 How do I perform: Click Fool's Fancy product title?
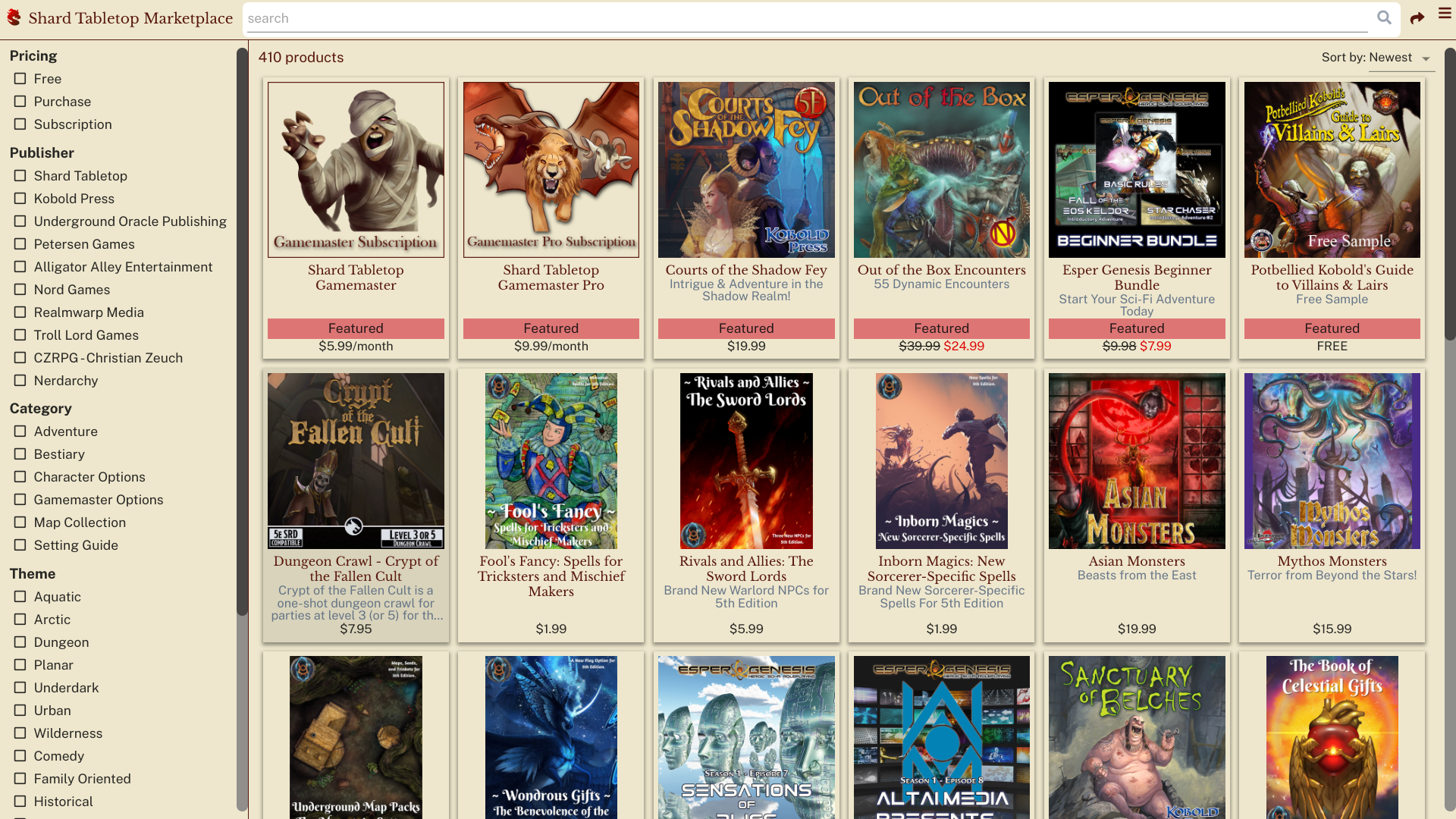[x=551, y=576]
